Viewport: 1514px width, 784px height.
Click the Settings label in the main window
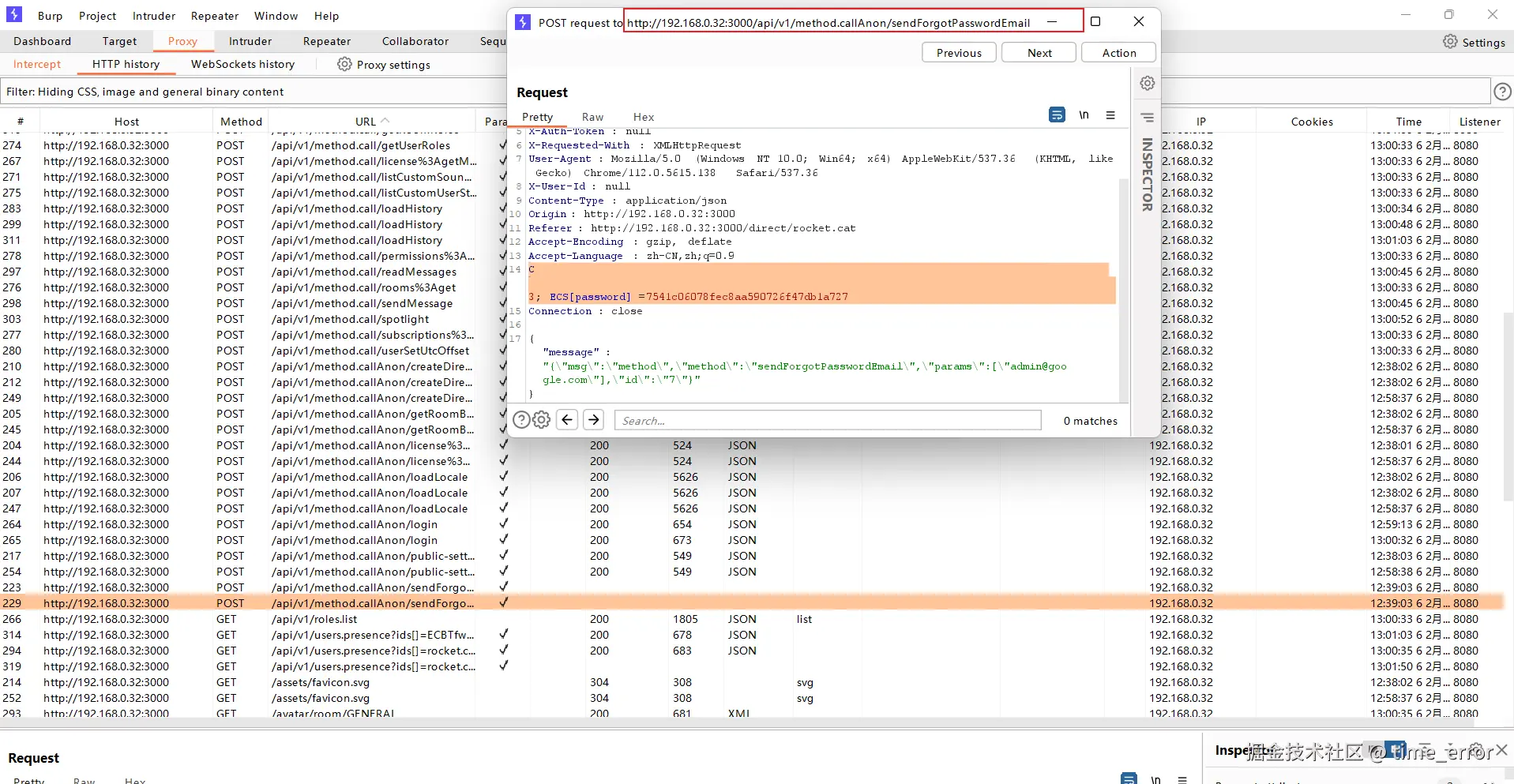click(x=1483, y=43)
